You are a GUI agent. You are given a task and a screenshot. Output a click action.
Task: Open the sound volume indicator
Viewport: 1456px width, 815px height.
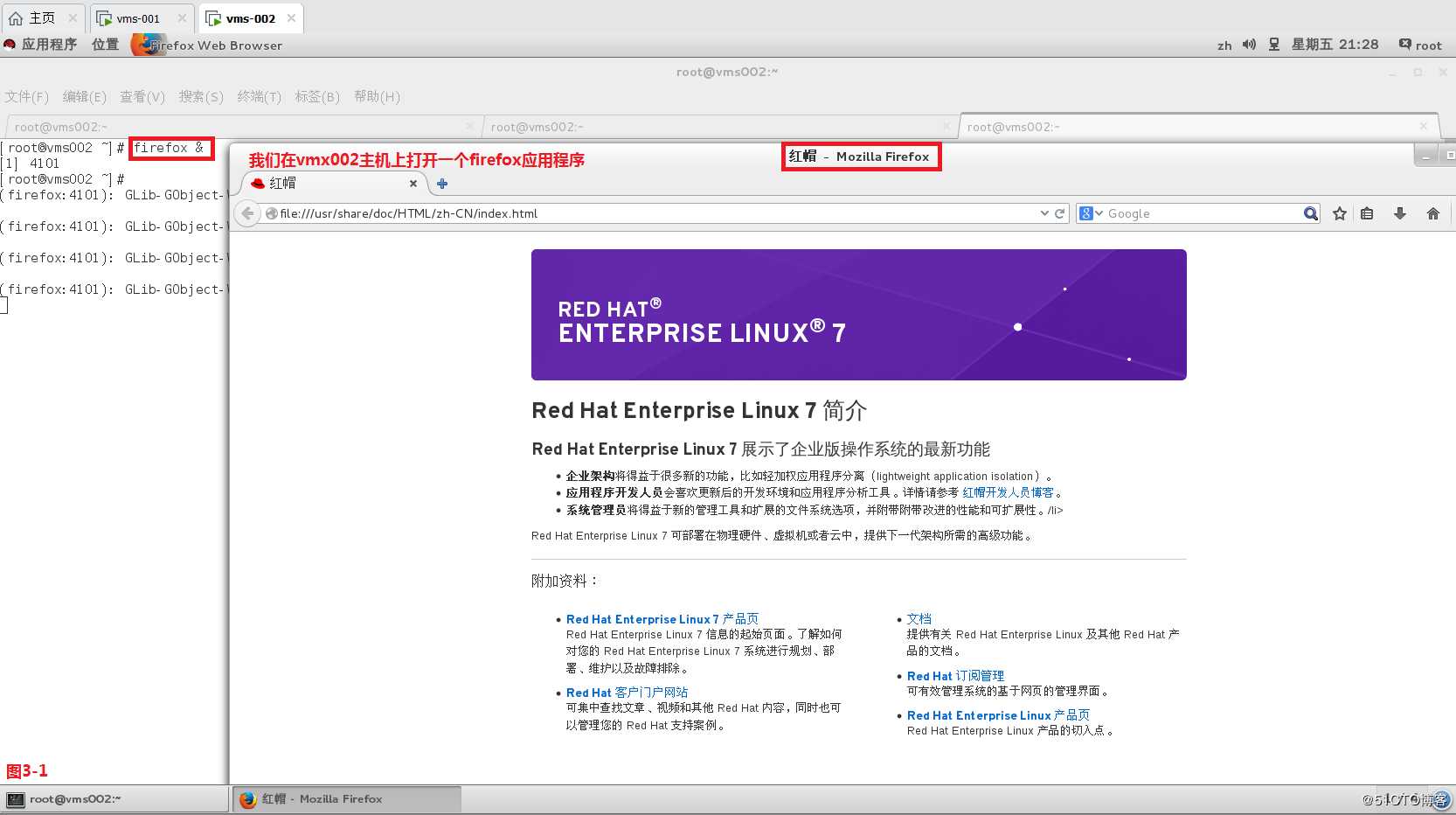[1250, 45]
